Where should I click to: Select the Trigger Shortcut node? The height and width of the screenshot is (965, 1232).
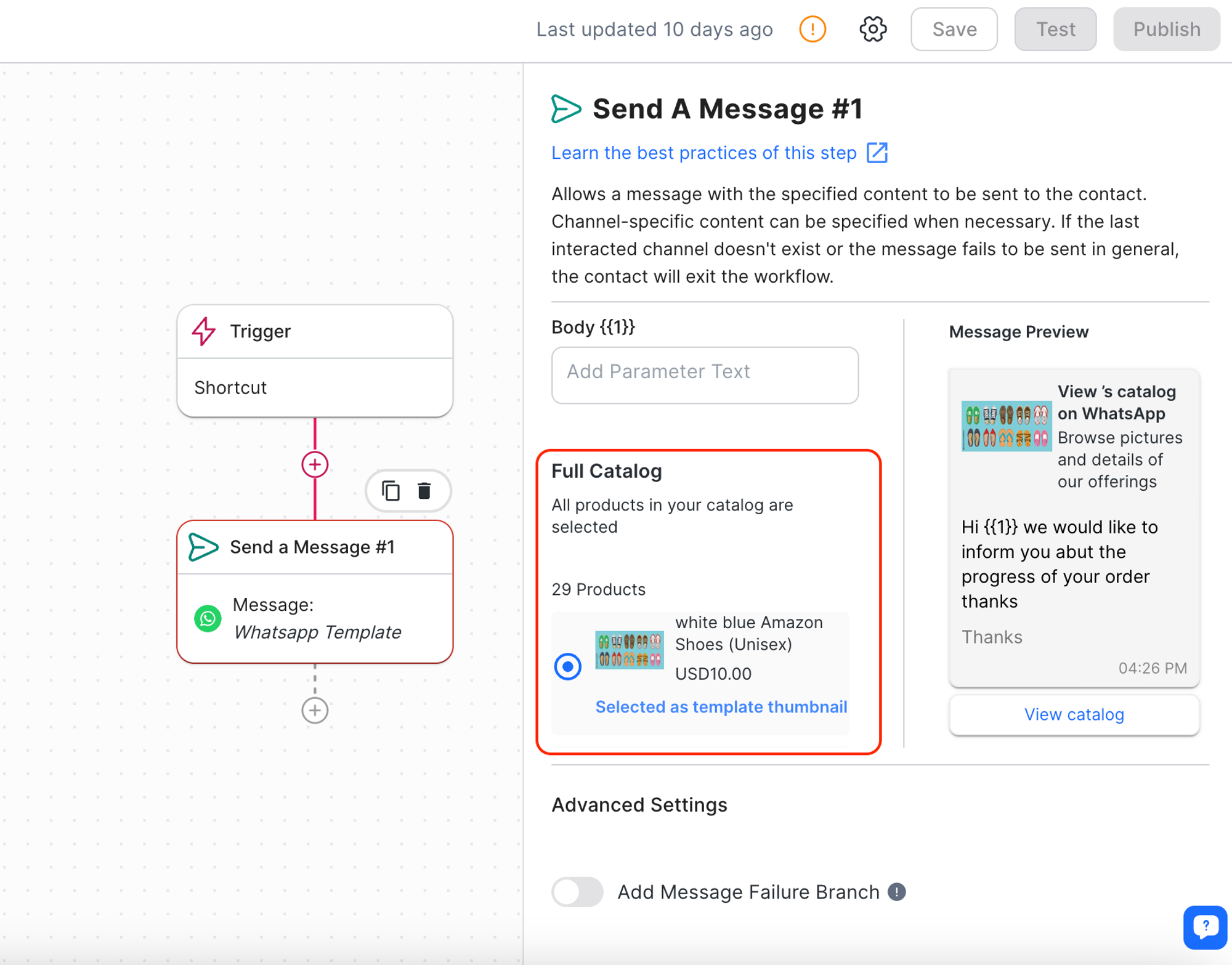click(x=315, y=361)
